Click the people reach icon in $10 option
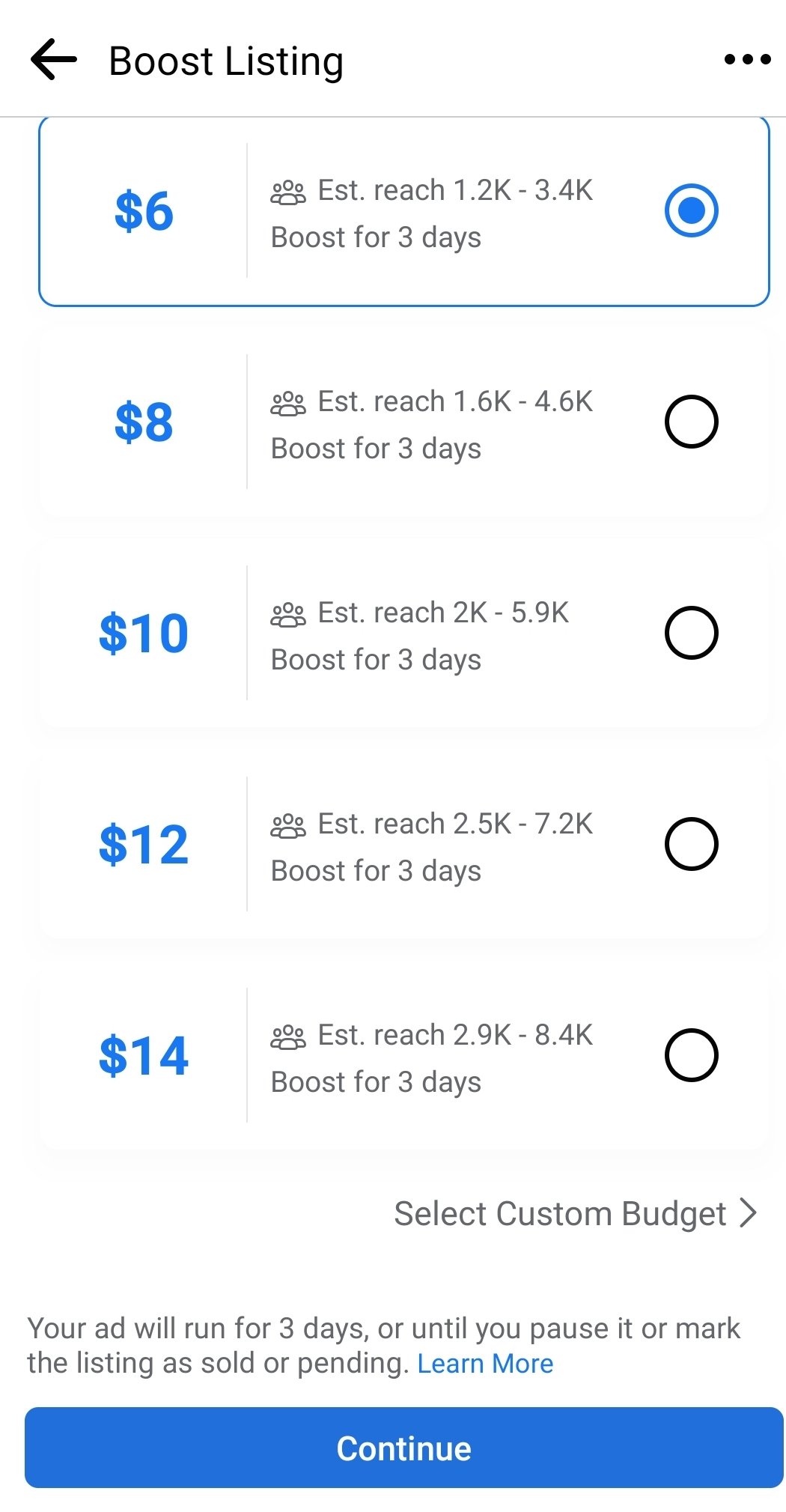The height and width of the screenshot is (1512, 786). 288,615
